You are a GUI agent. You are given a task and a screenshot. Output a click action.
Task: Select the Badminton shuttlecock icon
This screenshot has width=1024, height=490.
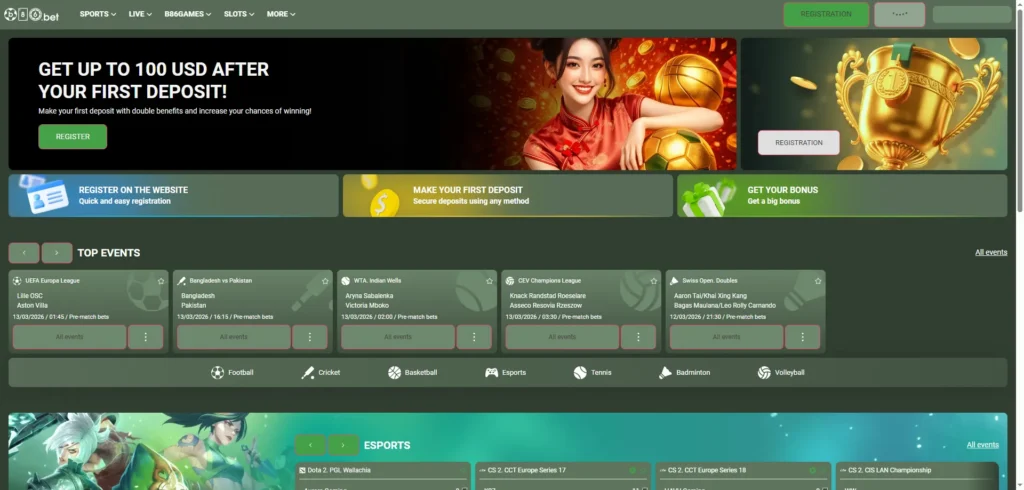point(666,372)
